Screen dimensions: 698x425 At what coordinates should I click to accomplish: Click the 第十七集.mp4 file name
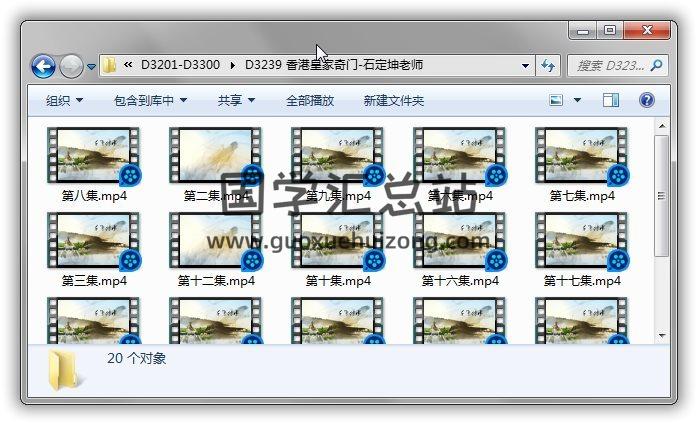[x=582, y=281]
